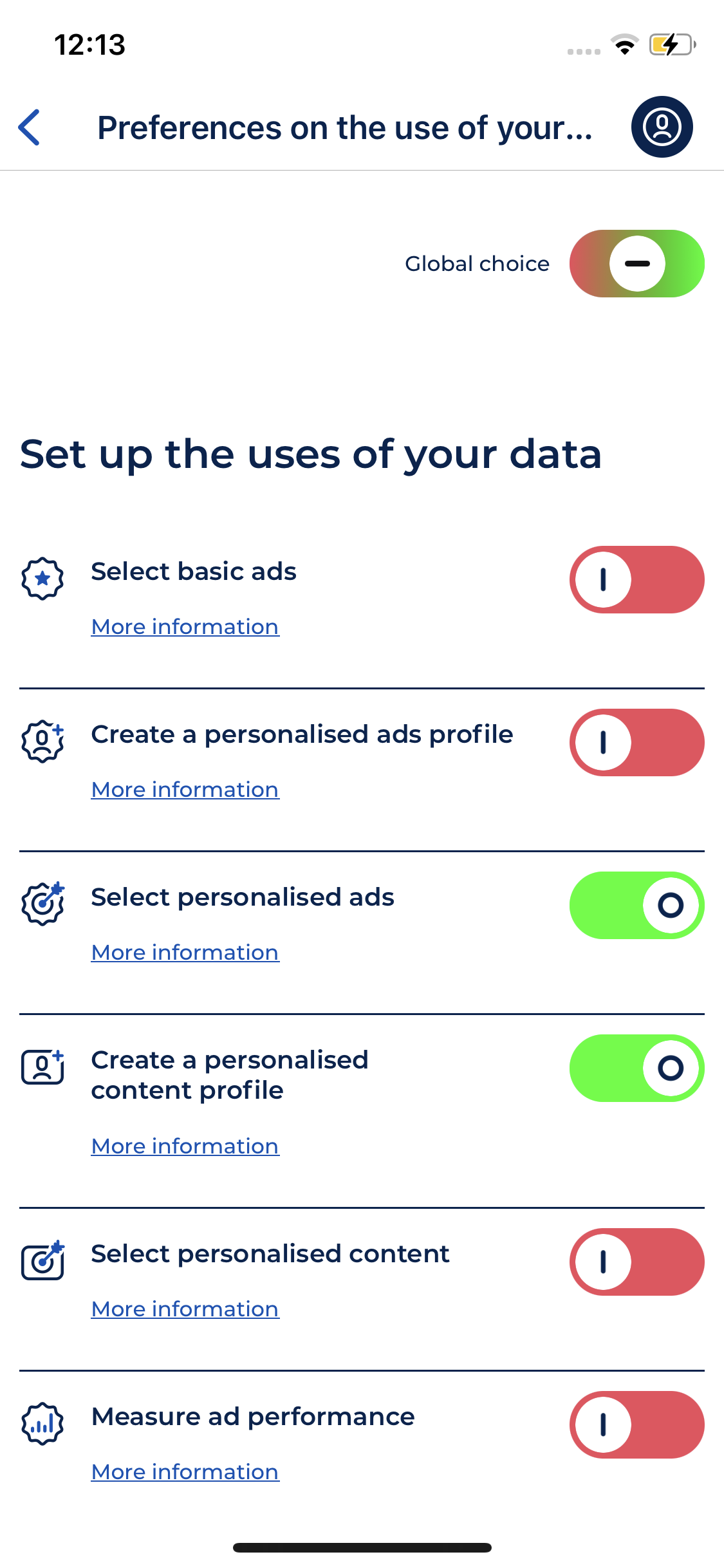Tap the star badge icon beside basic ads
This screenshot has width=724, height=1568.
(x=42, y=579)
